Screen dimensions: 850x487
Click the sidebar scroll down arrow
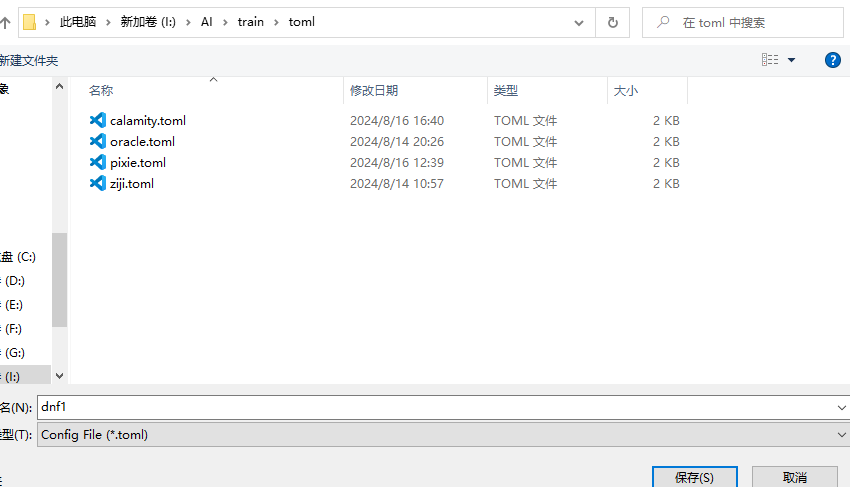59,375
